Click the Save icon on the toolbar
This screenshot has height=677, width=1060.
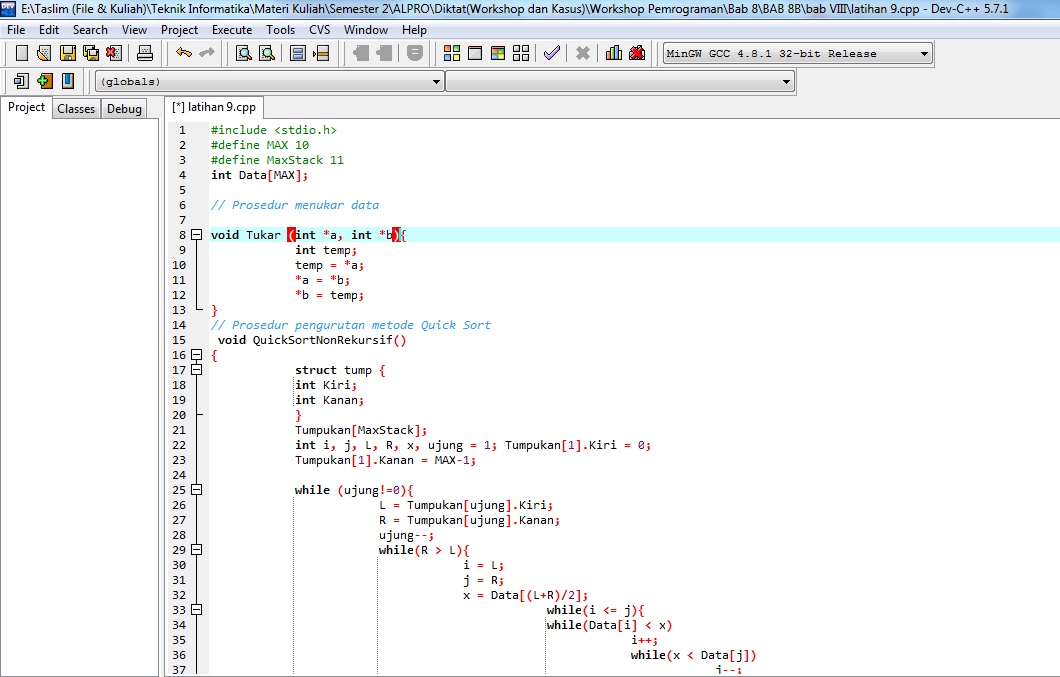point(66,53)
